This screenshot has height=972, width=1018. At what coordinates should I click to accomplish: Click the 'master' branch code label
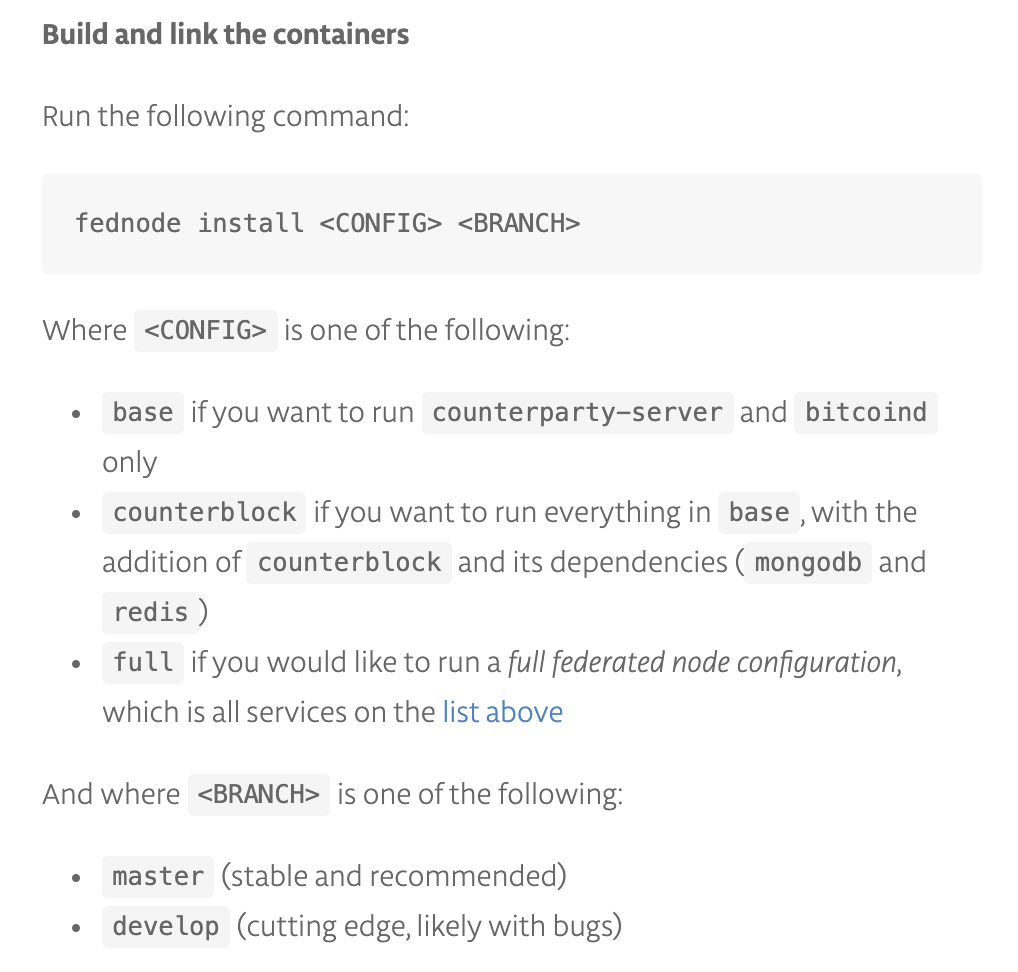pyautogui.click(x=158, y=877)
